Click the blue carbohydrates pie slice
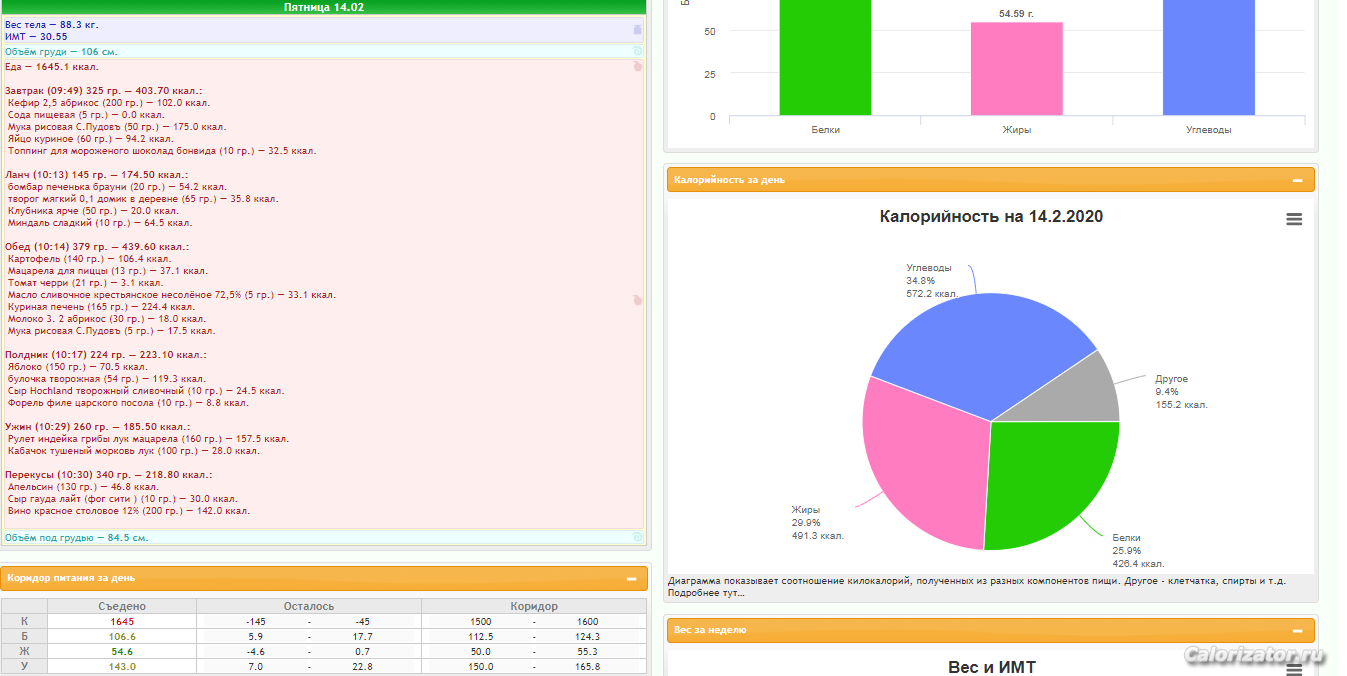Image resolution: width=1347 pixels, height=676 pixels. 970,350
